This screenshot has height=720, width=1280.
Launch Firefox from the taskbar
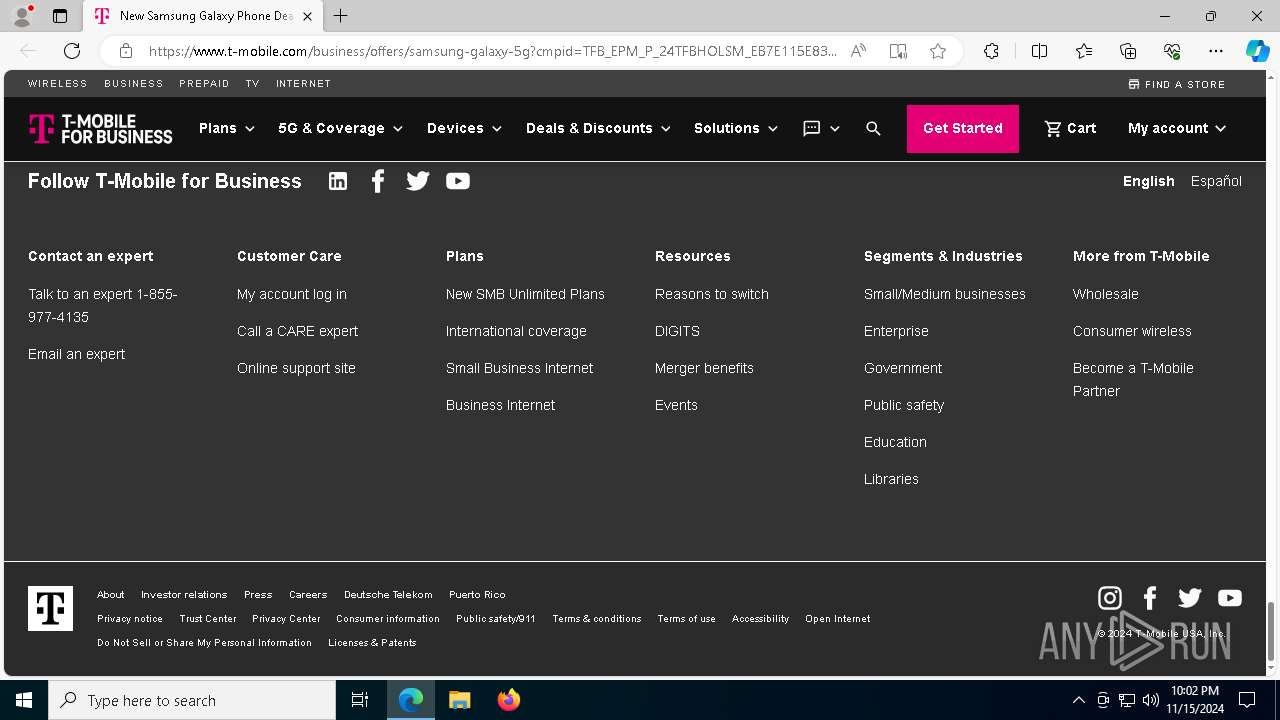click(x=509, y=700)
